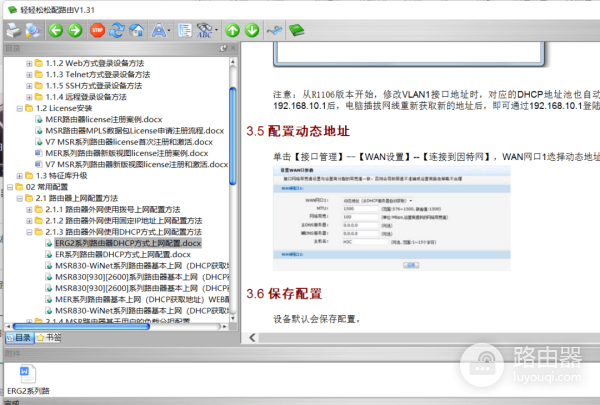
Task: Open dropdown arrow beside ABC find icon
Action: (x=217, y=30)
